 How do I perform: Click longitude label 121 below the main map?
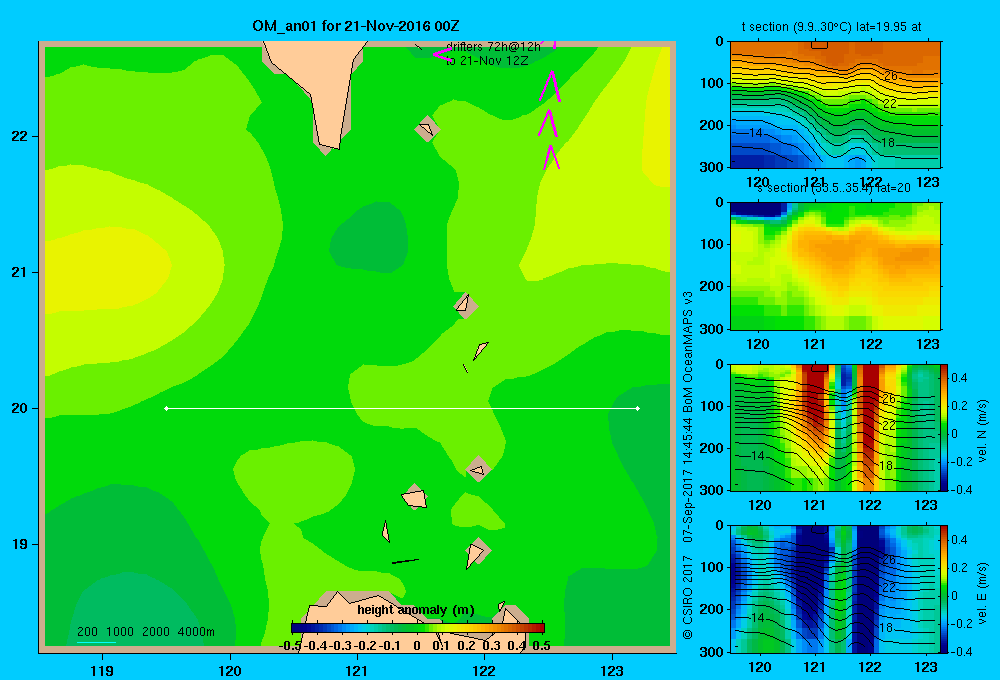[x=357, y=670]
